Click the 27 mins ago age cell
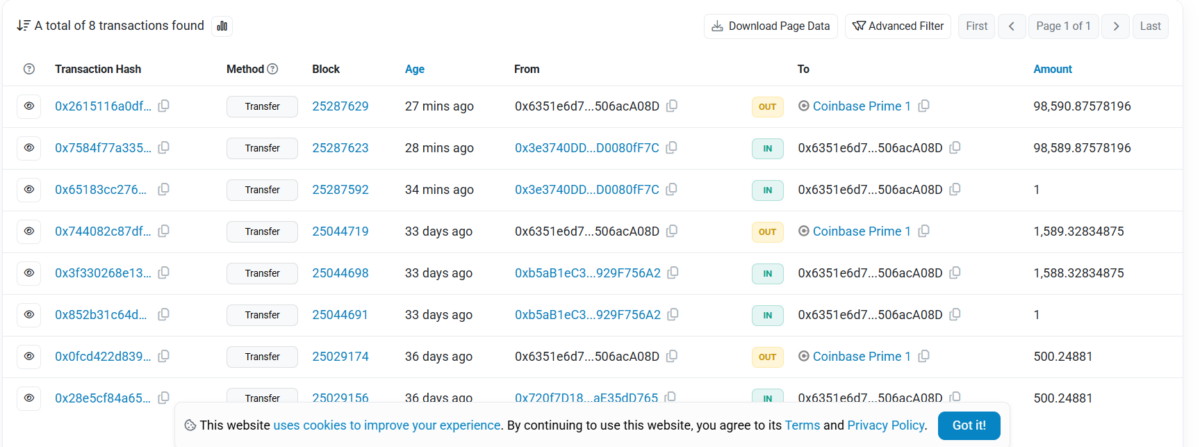The image size is (1200, 447). pyautogui.click(x=439, y=106)
